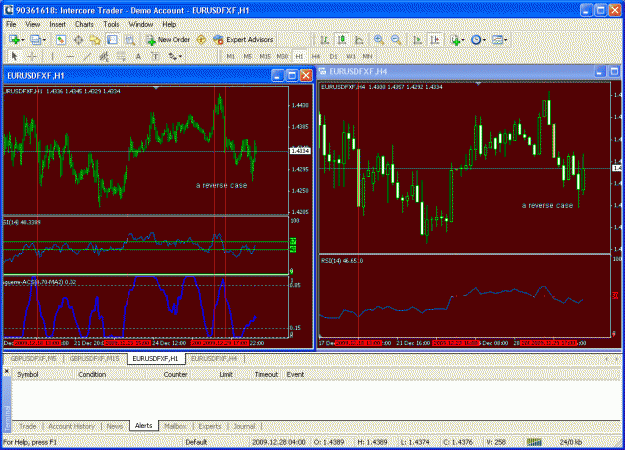Toggle the Terminal window icon
Screen dimensions: 625x450
coord(112,40)
